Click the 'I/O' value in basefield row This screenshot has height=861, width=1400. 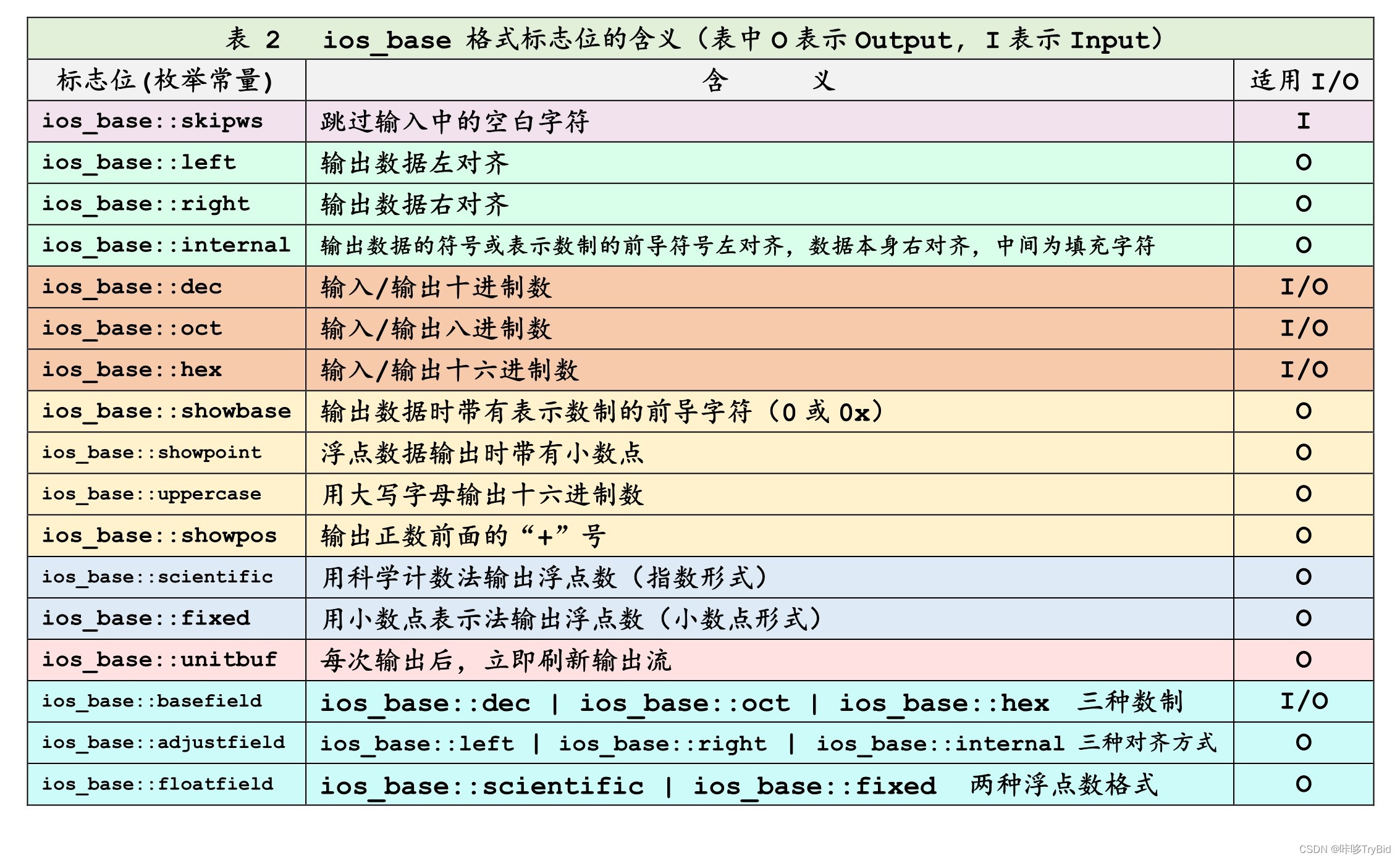coord(1304,700)
